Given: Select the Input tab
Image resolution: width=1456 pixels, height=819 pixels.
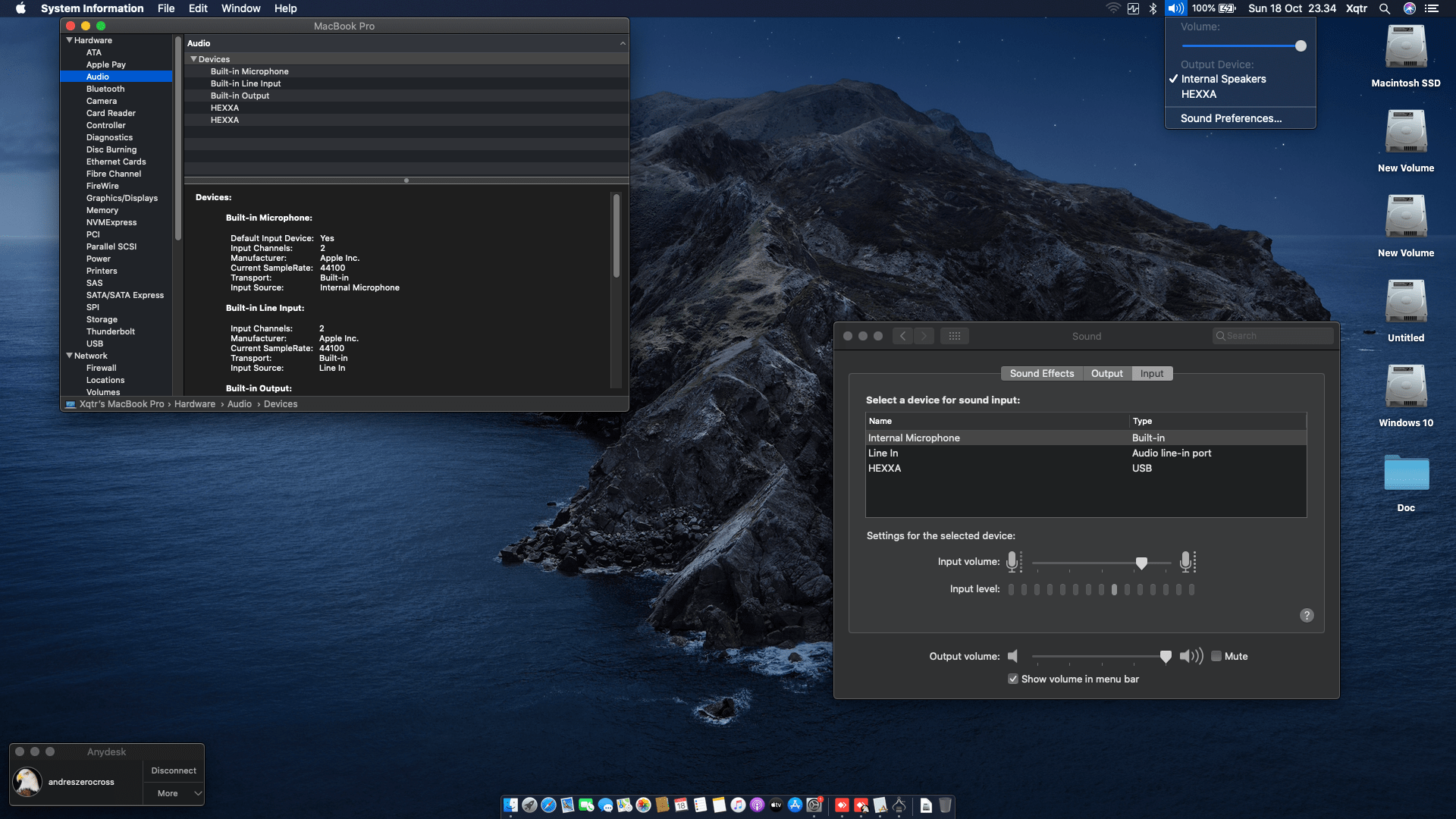Looking at the screenshot, I should (x=1152, y=374).
